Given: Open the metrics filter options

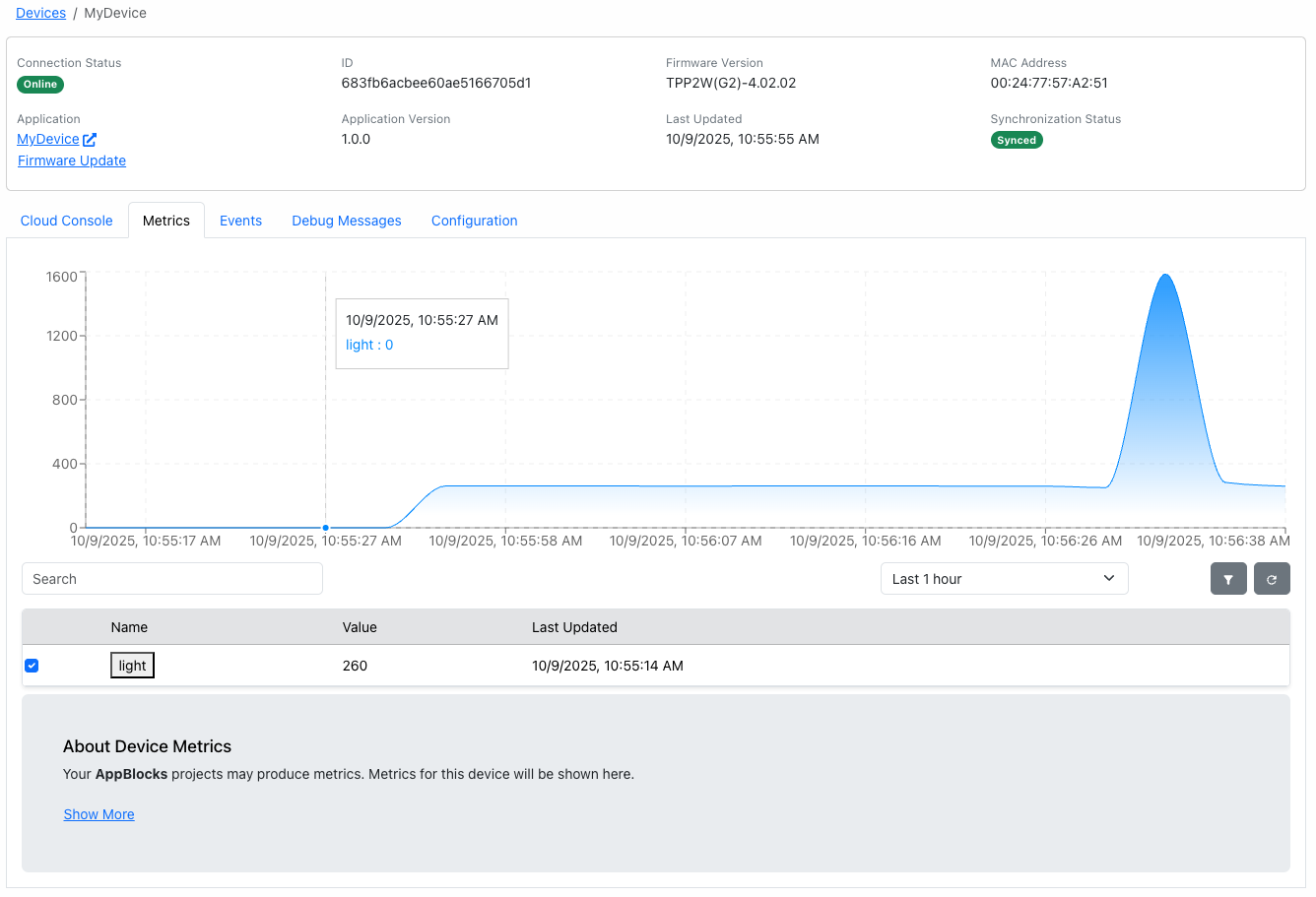Looking at the screenshot, I should click(x=1228, y=578).
